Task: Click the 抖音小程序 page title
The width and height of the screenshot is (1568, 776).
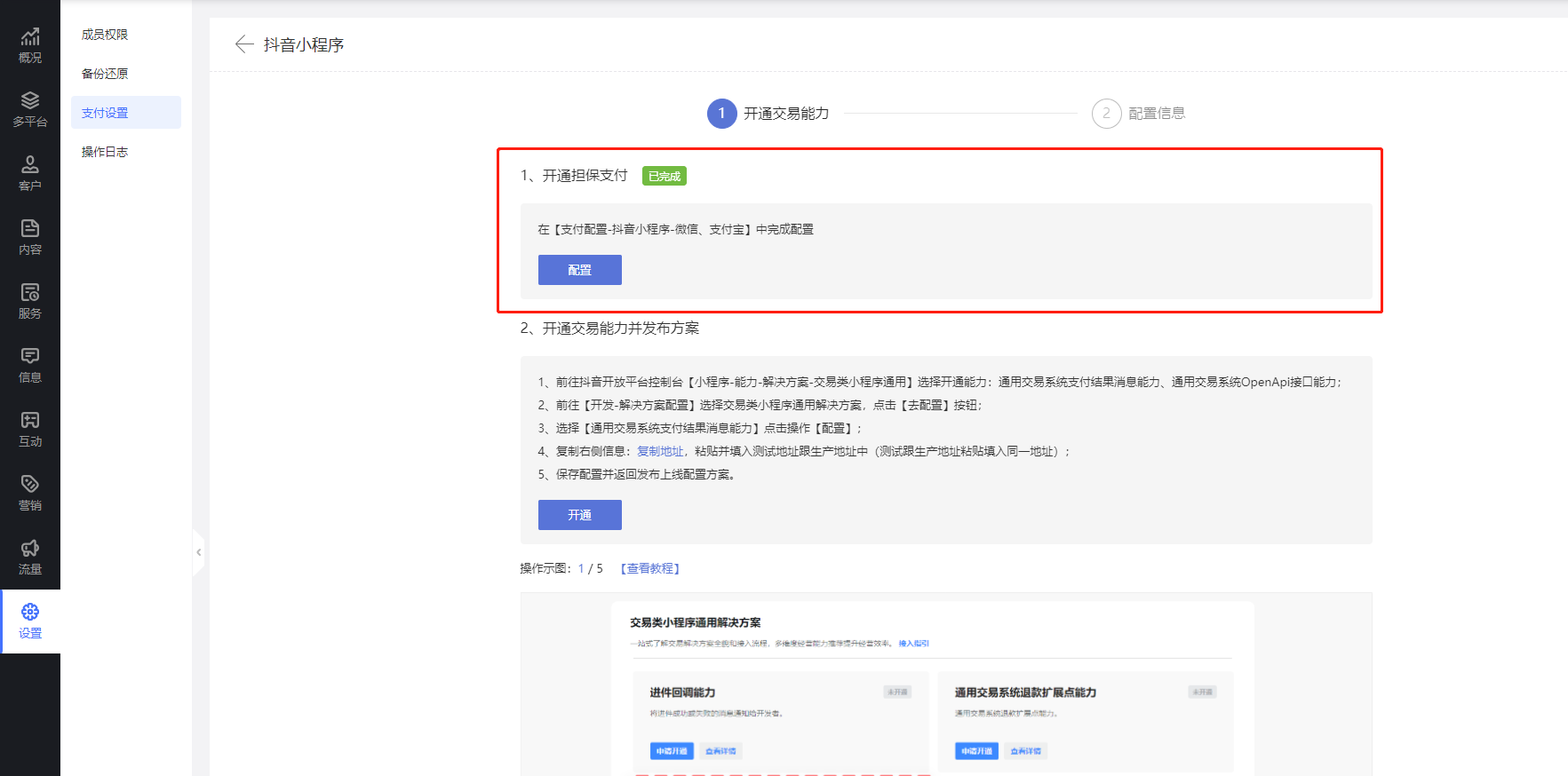Action: [x=304, y=44]
